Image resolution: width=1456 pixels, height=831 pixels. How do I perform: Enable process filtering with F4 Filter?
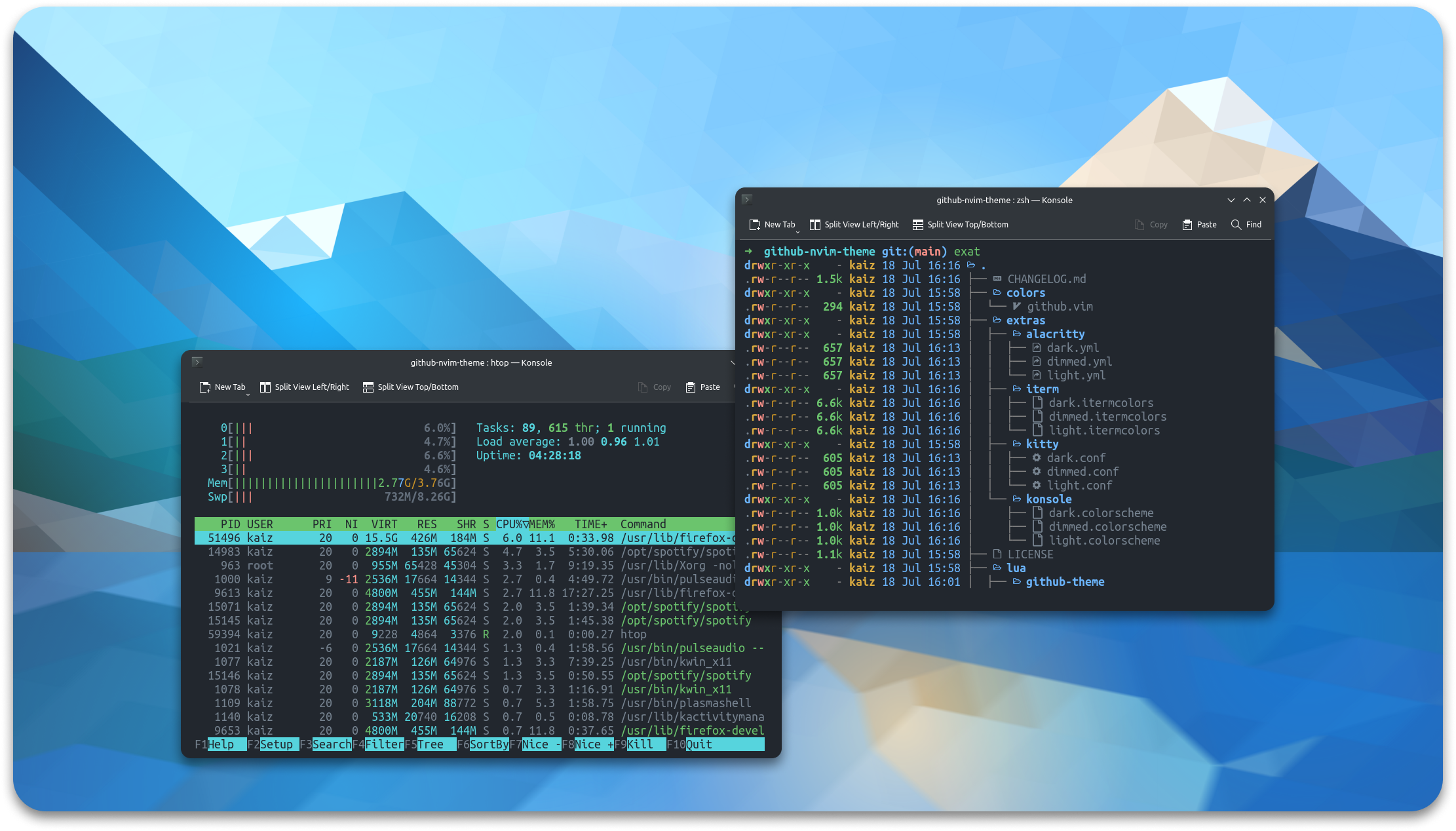(383, 744)
